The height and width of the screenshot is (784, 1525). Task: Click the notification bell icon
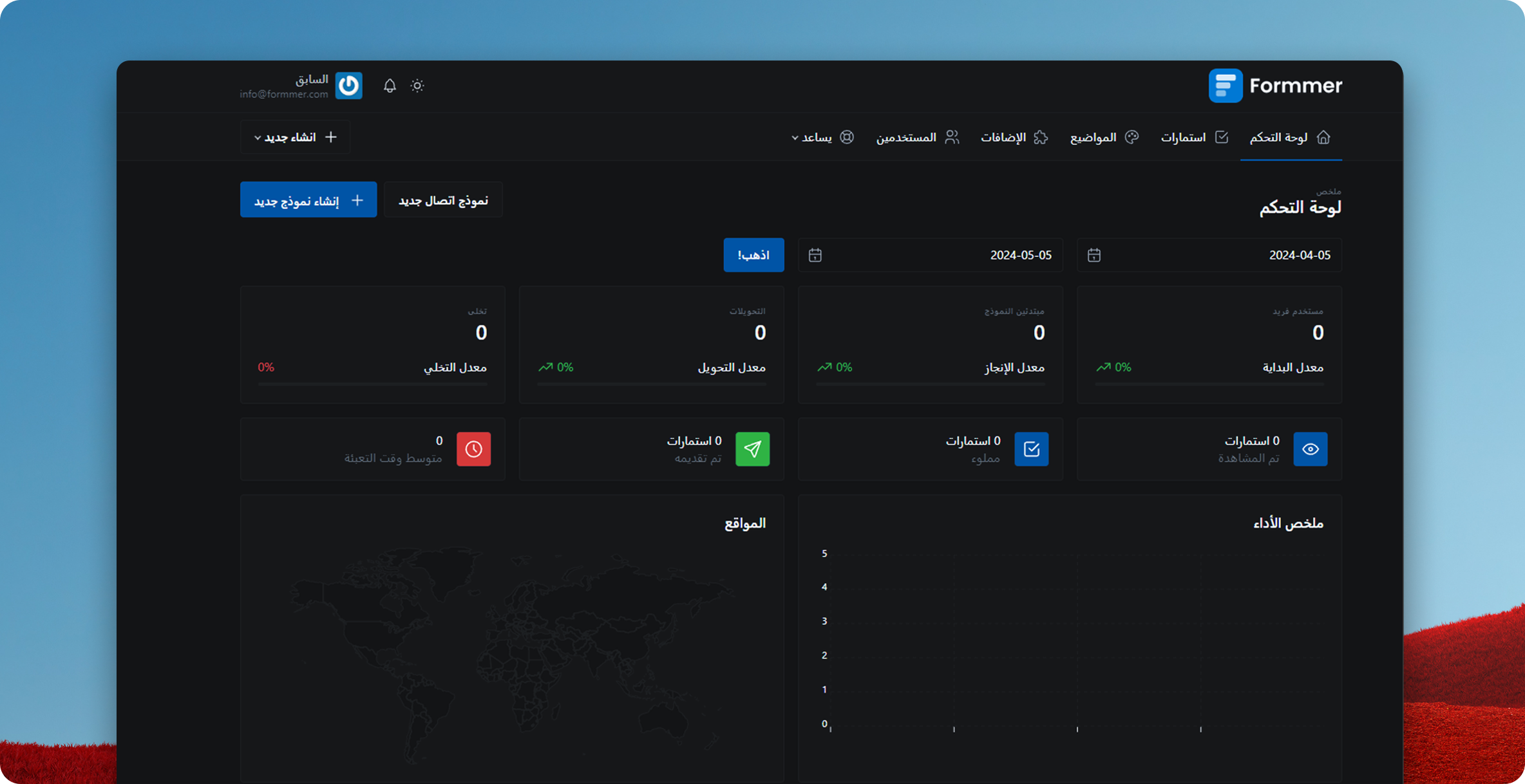pyautogui.click(x=390, y=86)
